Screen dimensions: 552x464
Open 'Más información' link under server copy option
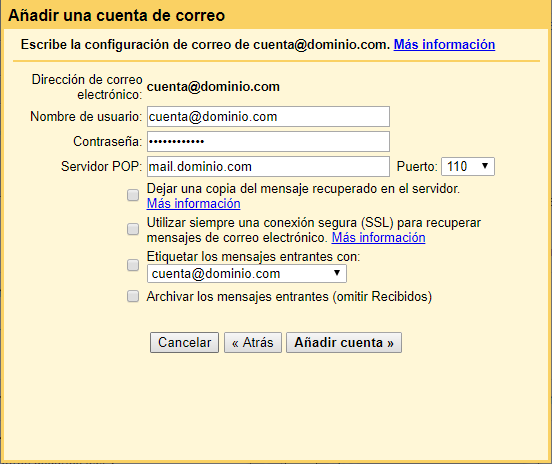click(194, 203)
